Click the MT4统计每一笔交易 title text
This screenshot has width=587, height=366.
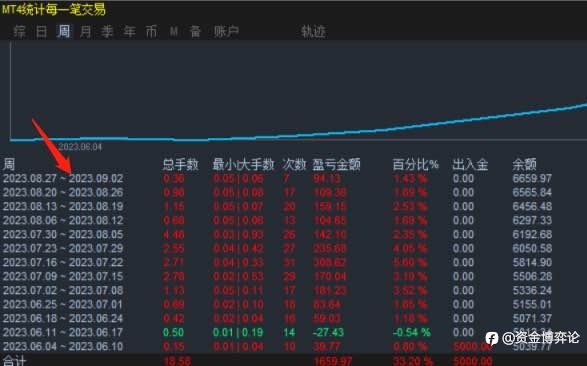54,10
